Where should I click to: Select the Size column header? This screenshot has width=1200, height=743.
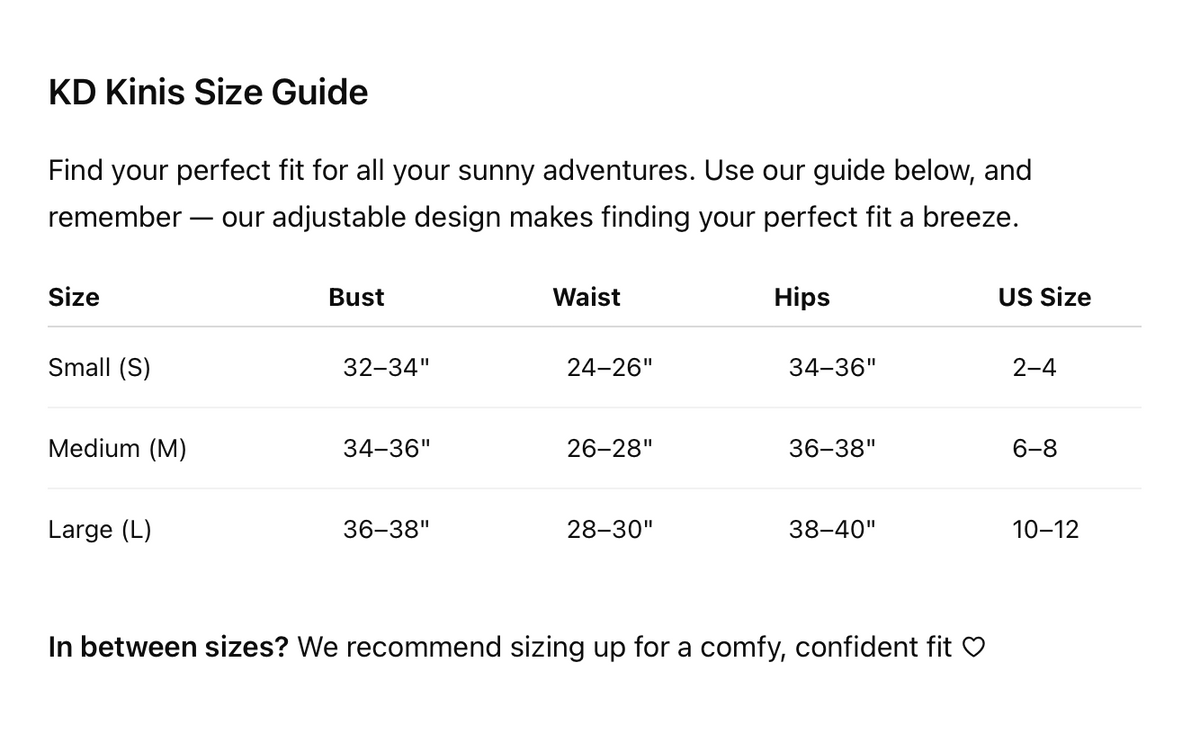tap(74, 297)
